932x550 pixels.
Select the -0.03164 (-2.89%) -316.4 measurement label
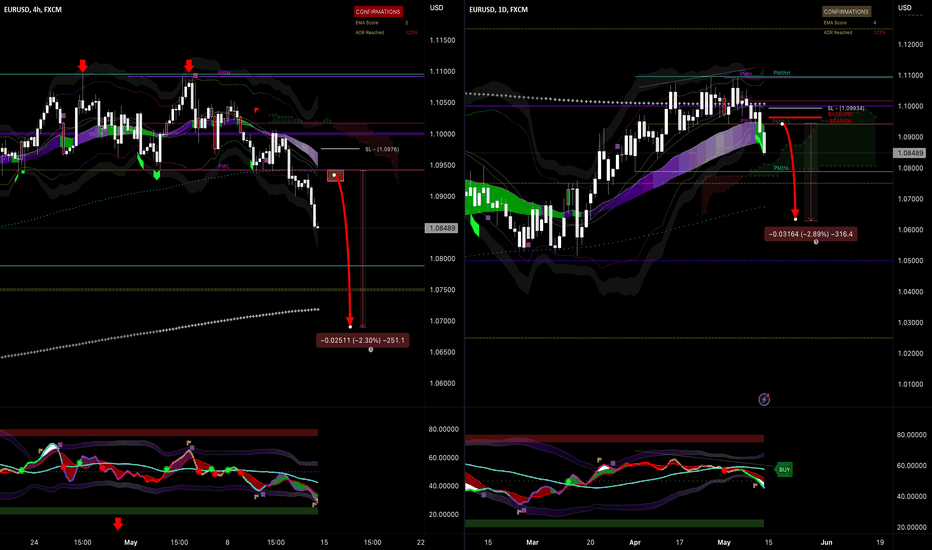tap(811, 234)
